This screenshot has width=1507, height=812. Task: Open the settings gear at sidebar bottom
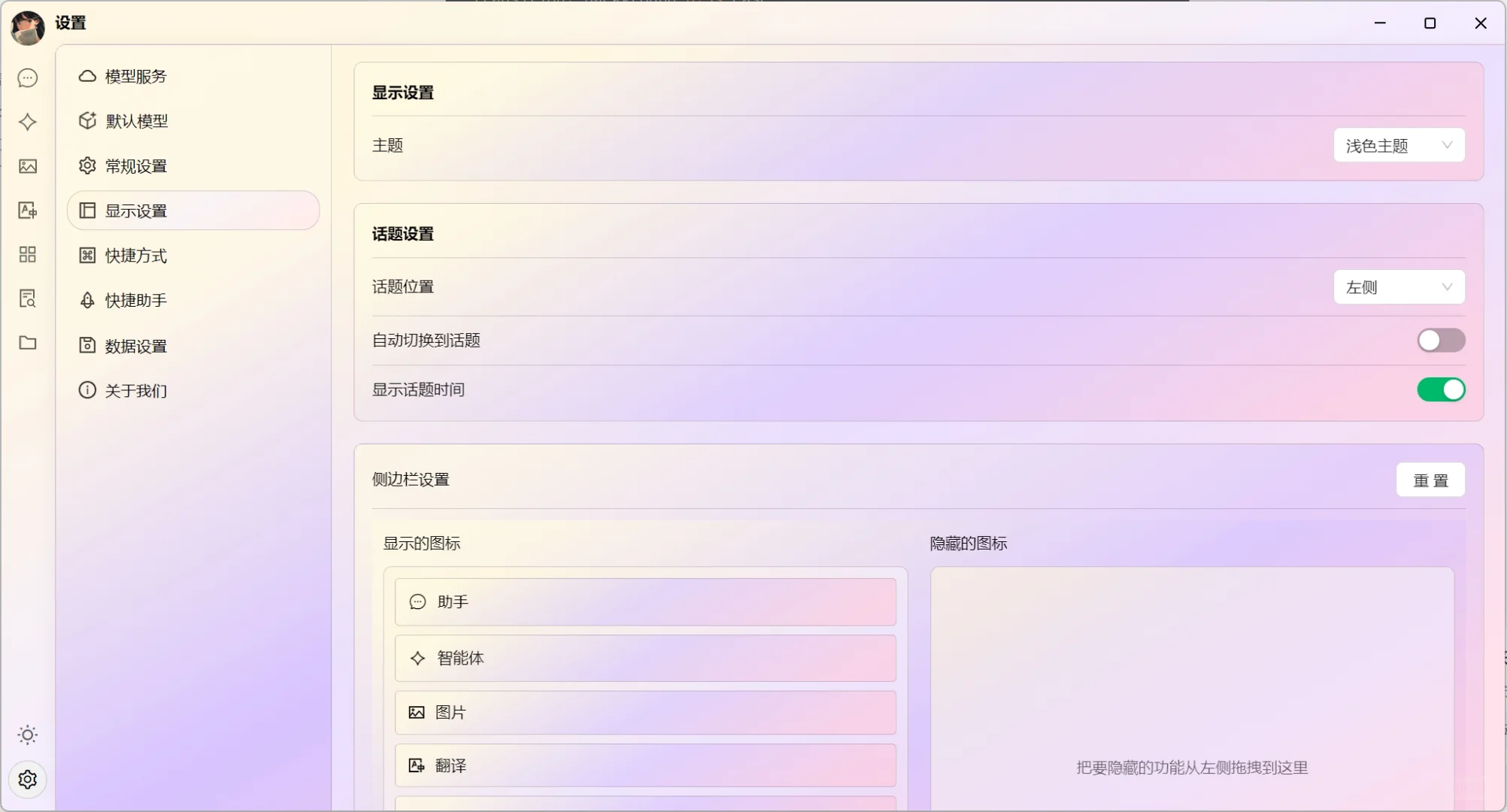pyautogui.click(x=28, y=780)
